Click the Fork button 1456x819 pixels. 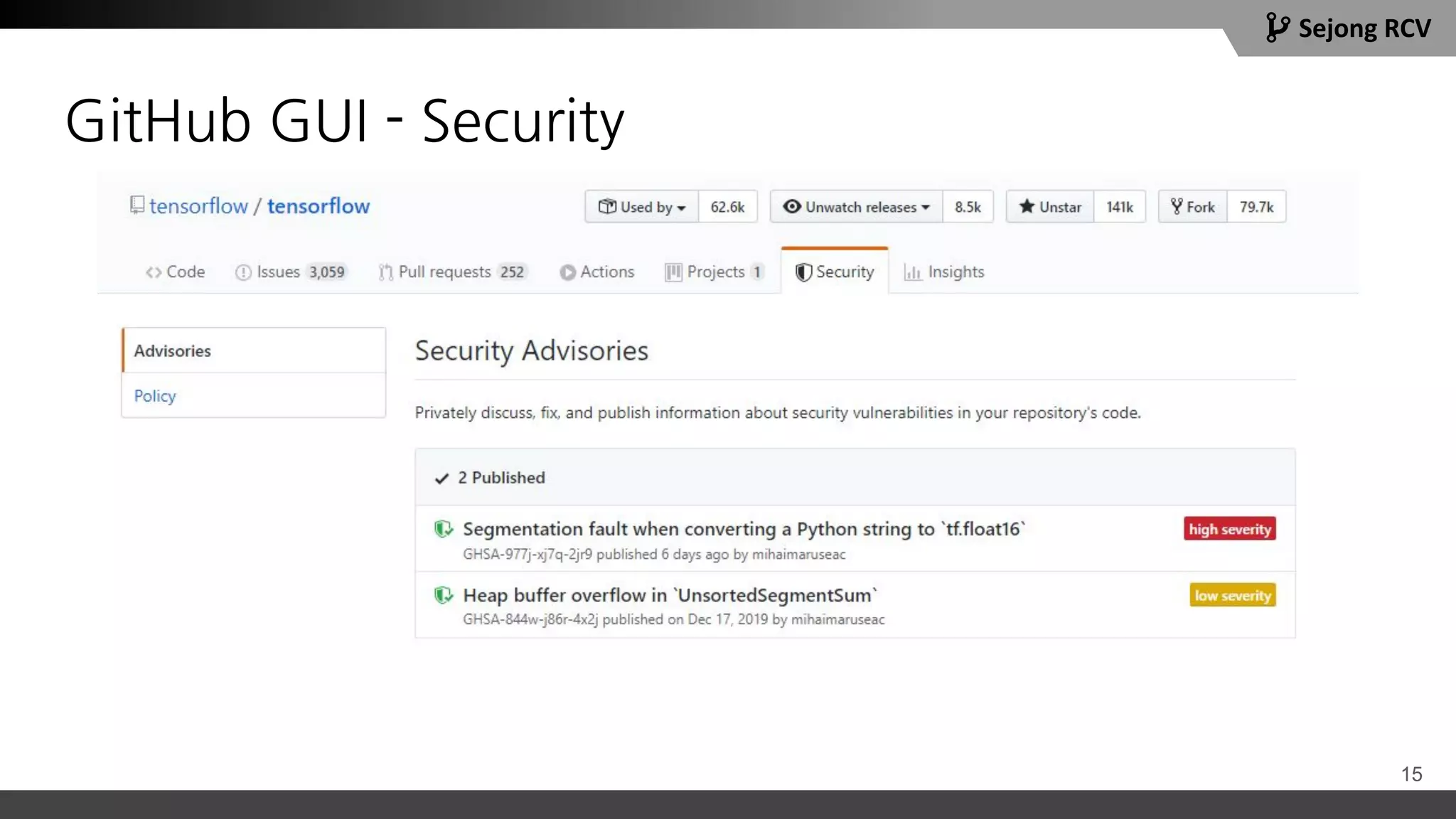1193,207
